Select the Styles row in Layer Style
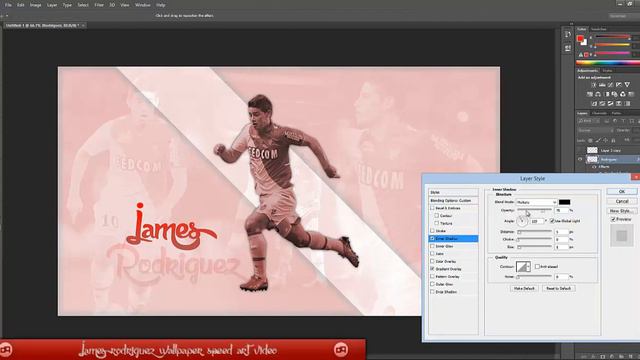This screenshot has height=360, width=640. pyautogui.click(x=453, y=192)
